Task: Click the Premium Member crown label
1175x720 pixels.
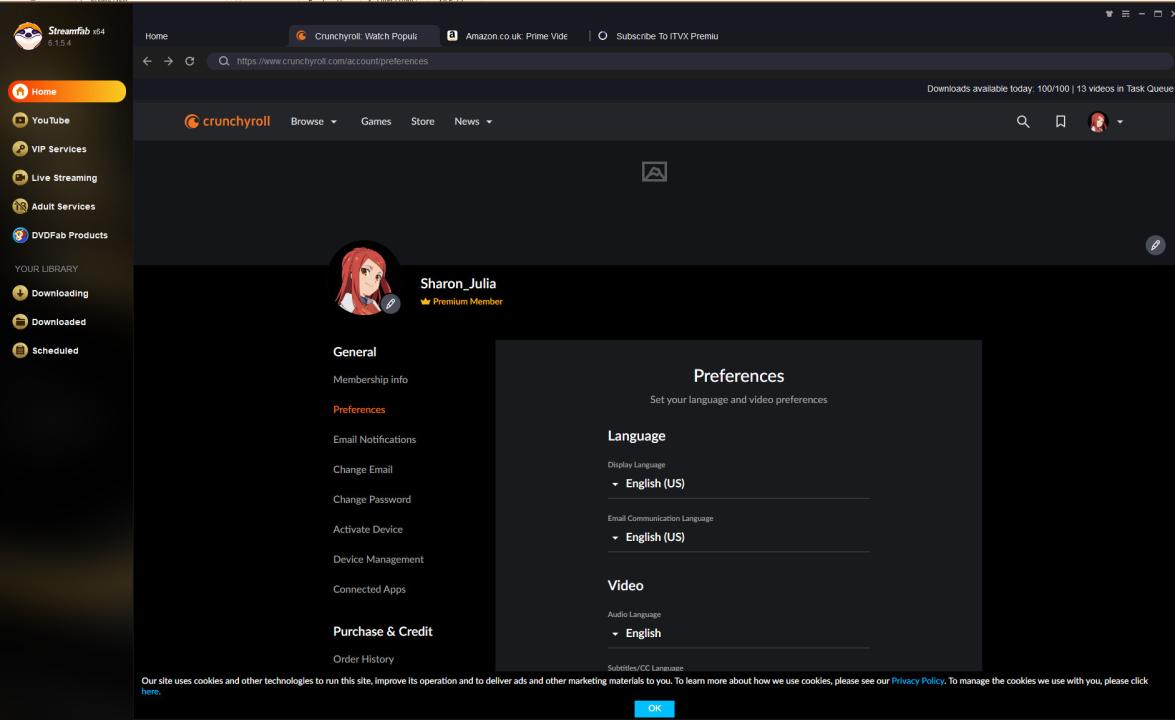Action: [462, 302]
